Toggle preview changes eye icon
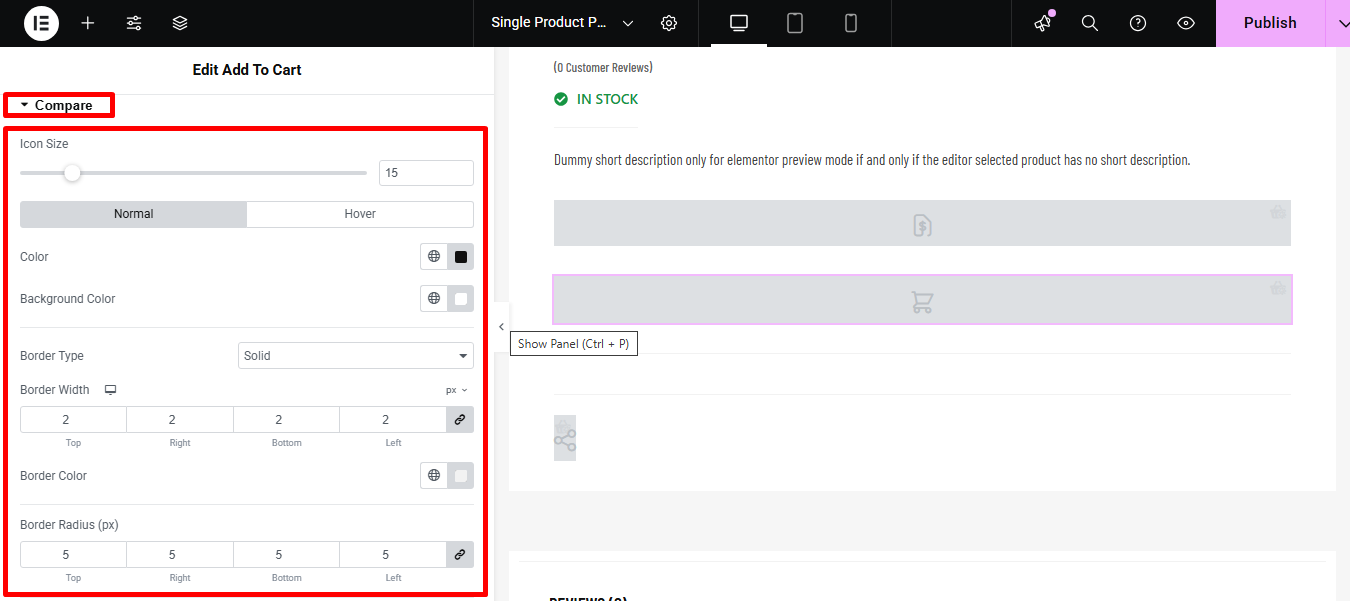 pyautogui.click(x=1186, y=23)
